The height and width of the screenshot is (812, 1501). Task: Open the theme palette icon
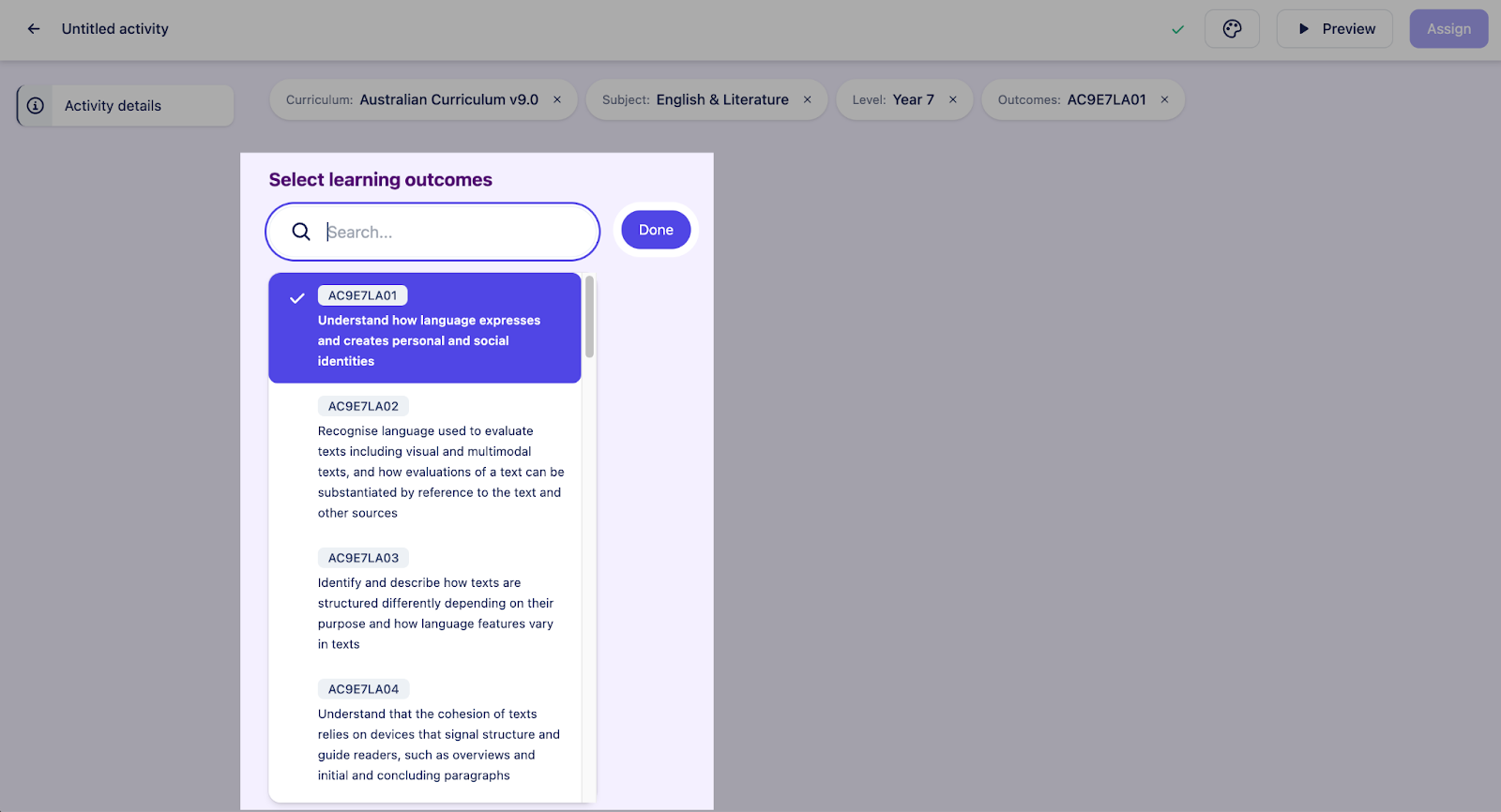coord(1232,29)
